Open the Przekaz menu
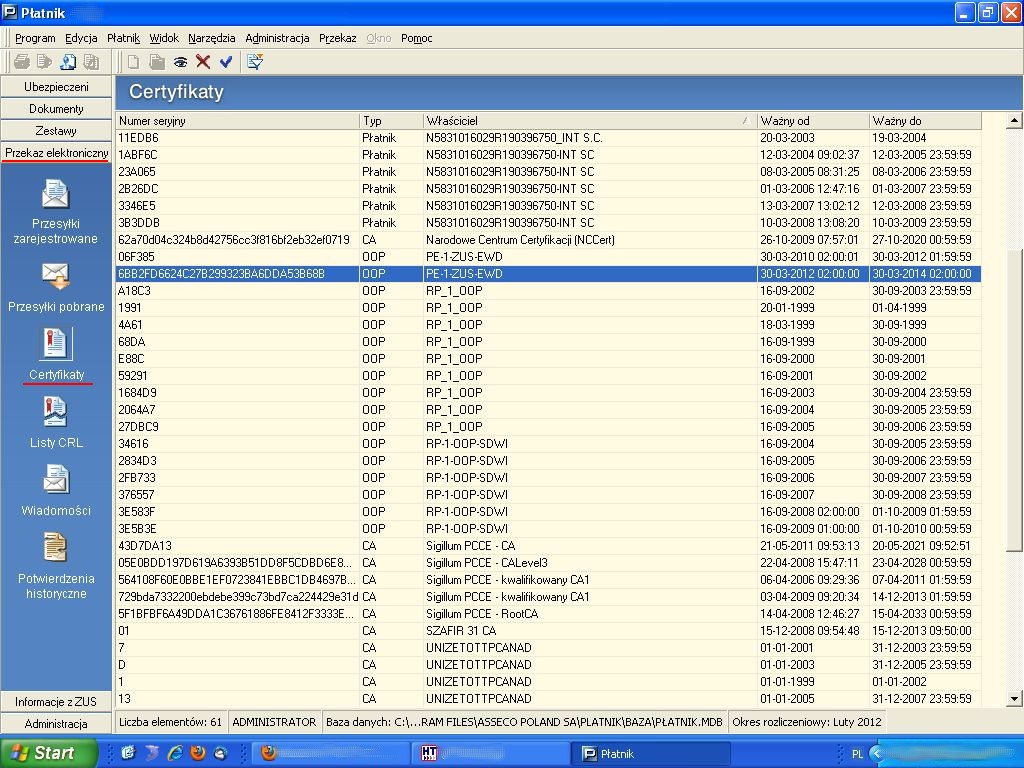1024x768 pixels. [338, 38]
